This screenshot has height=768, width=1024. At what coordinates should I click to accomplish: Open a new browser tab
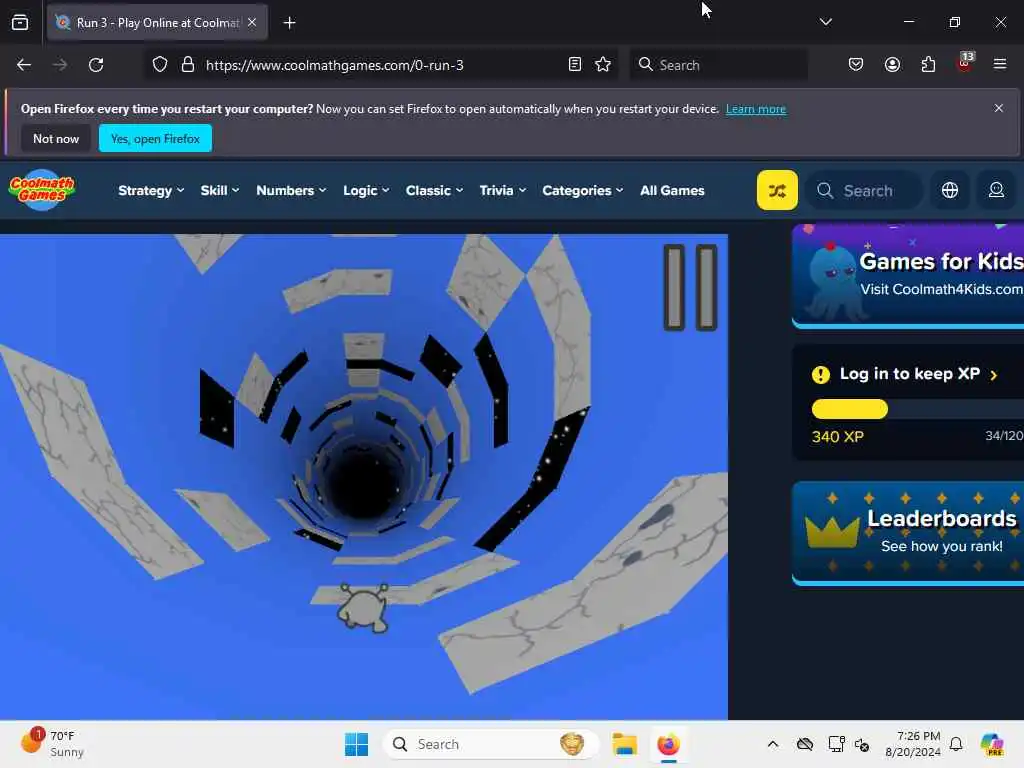(x=289, y=23)
